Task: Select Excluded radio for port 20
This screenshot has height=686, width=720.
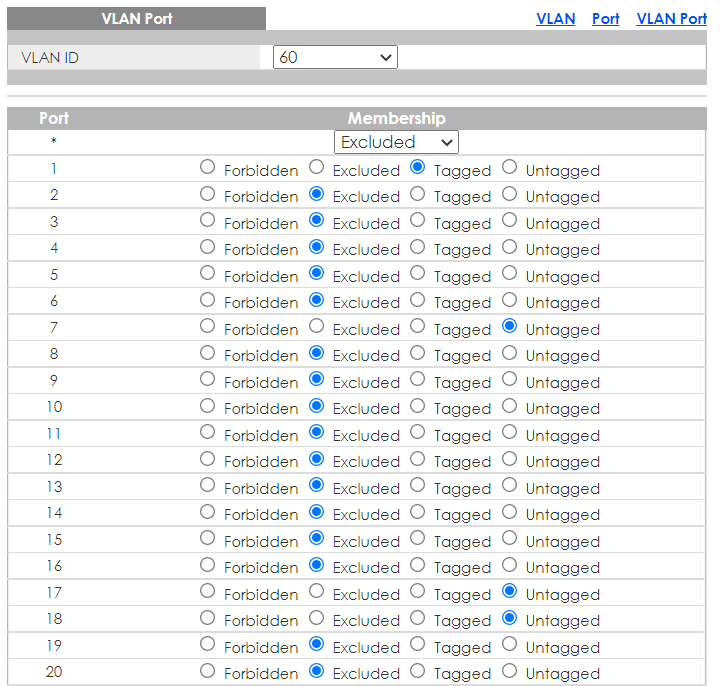Action: pos(316,671)
